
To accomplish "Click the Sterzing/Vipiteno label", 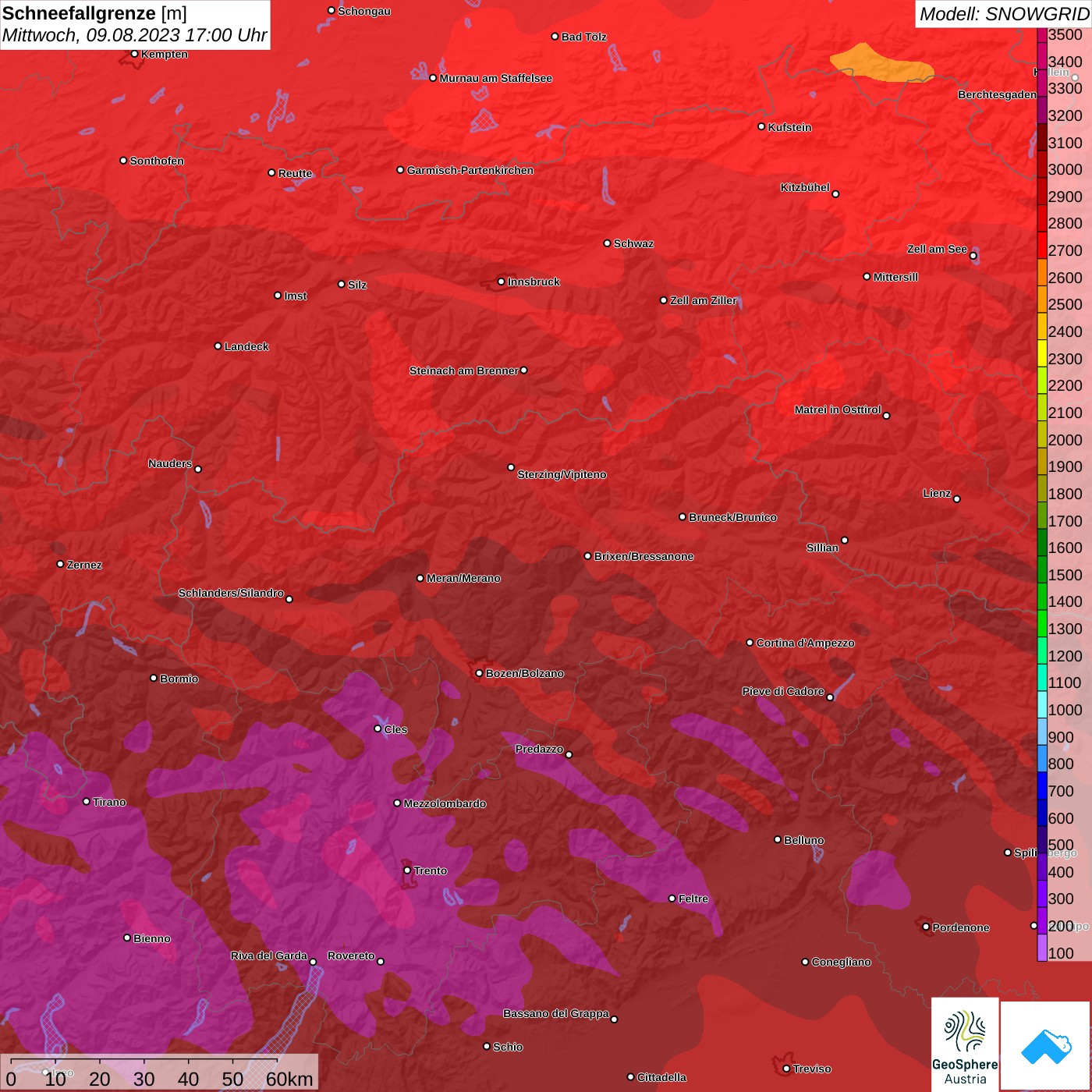I will [562, 474].
